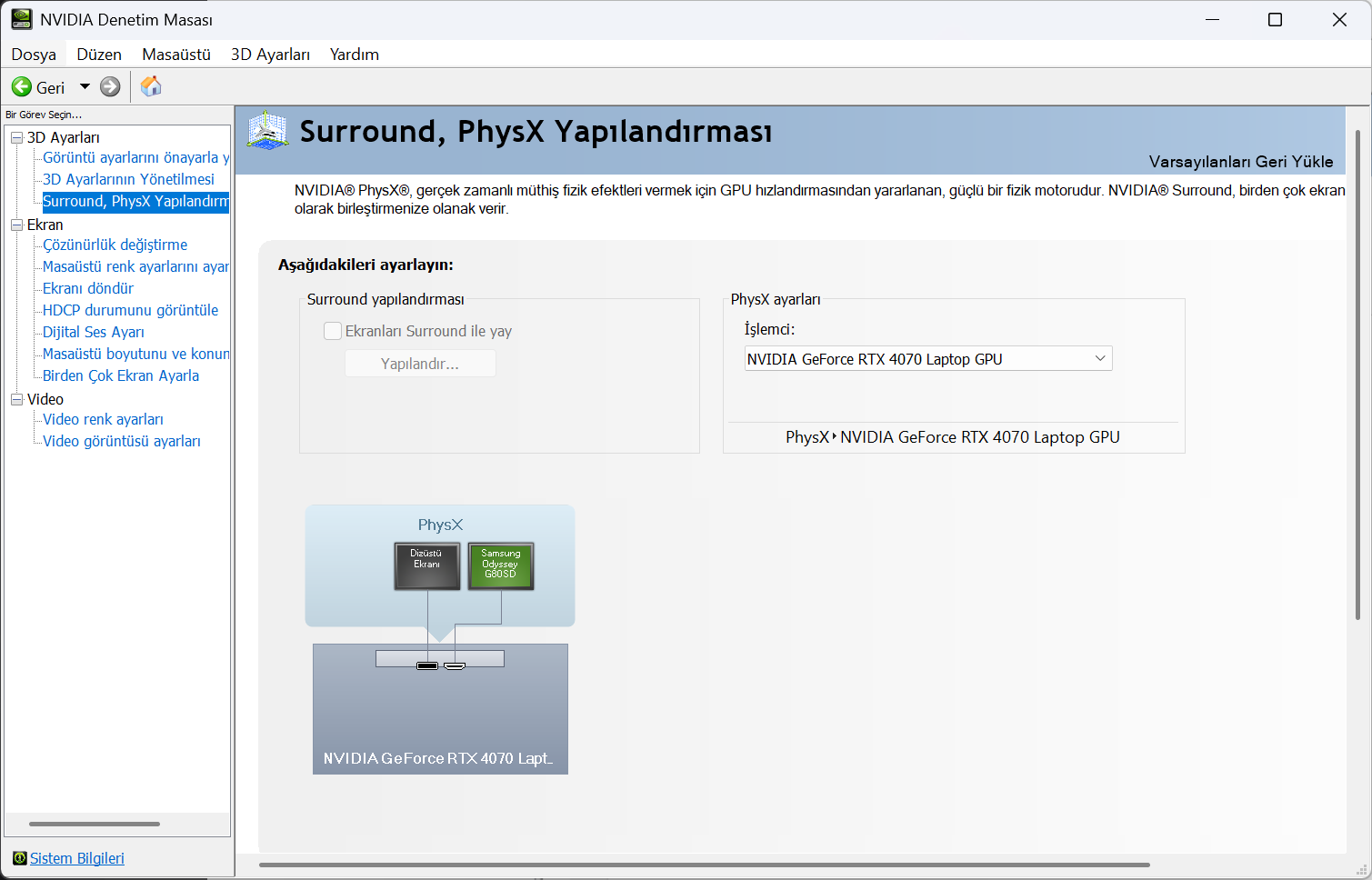
Task: Click the green Geri back arrow icon
Action: pyautogui.click(x=22, y=87)
